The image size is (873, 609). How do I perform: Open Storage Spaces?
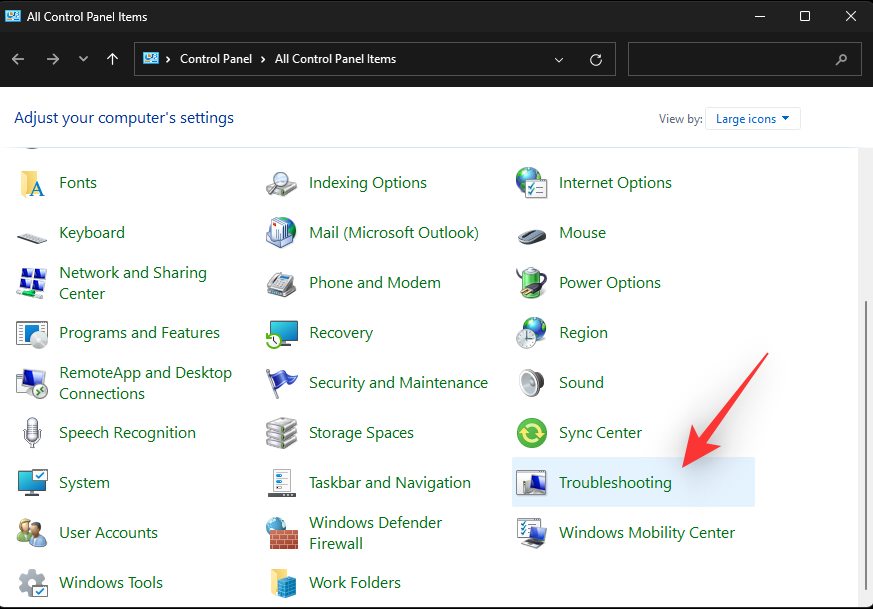coord(361,432)
